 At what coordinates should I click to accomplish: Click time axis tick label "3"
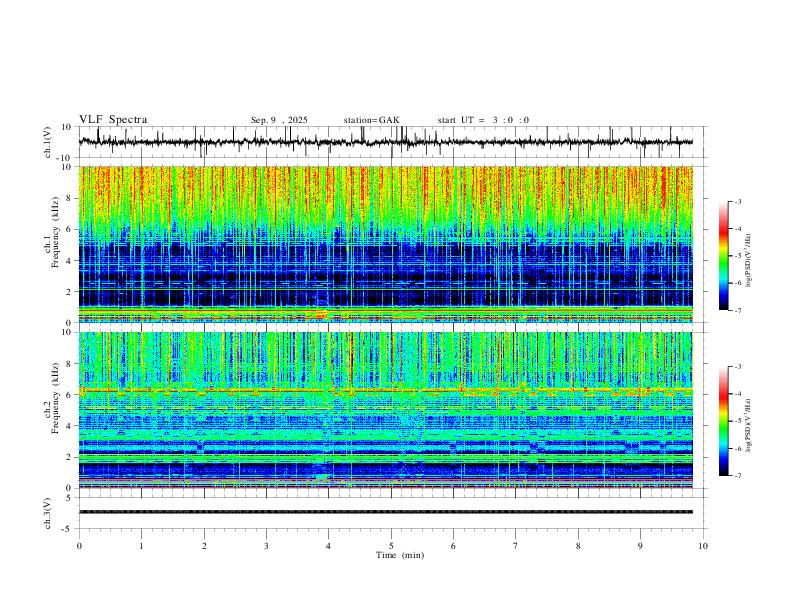click(266, 546)
